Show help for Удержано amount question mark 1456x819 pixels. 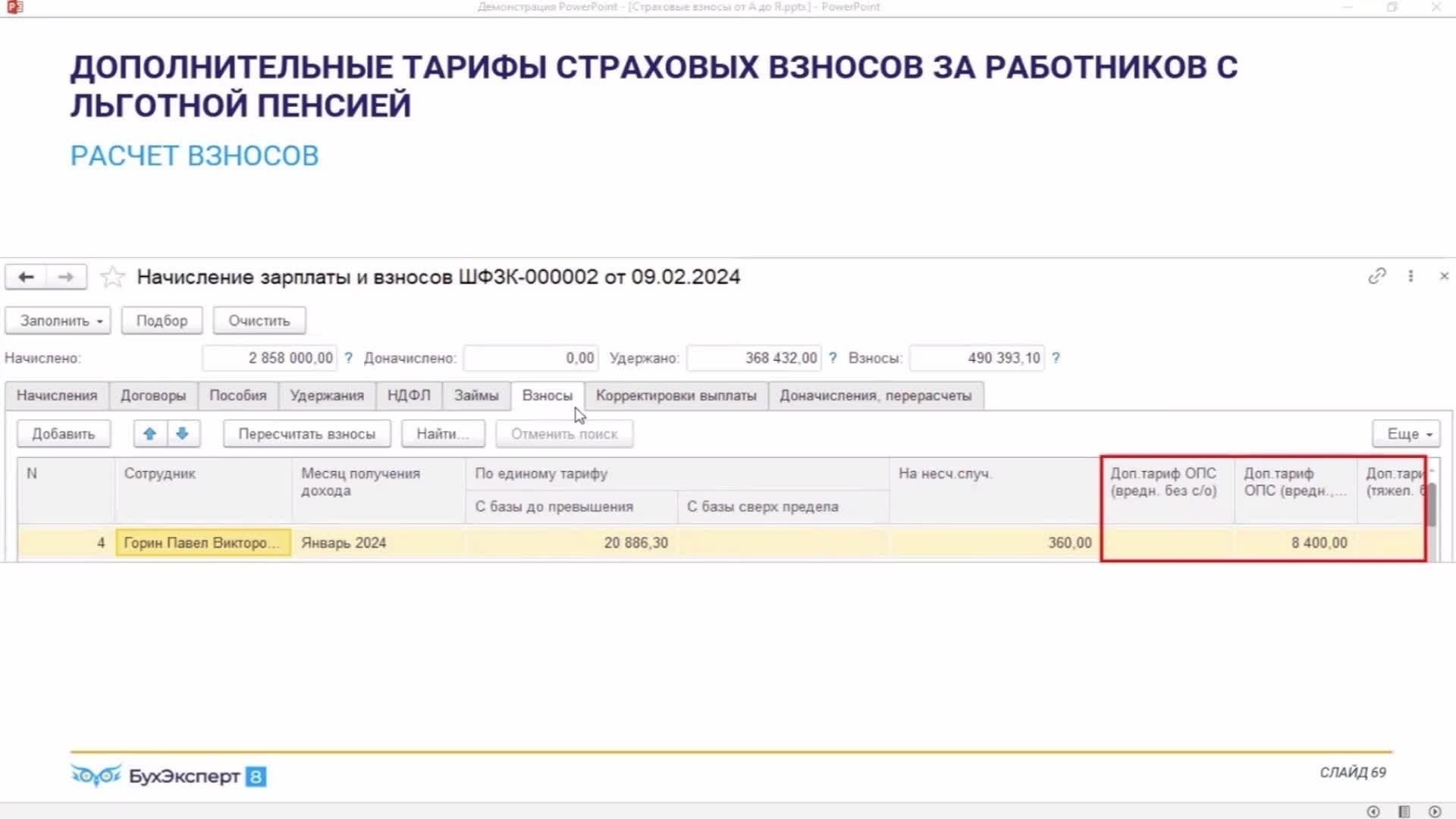pyautogui.click(x=833, y=358)
